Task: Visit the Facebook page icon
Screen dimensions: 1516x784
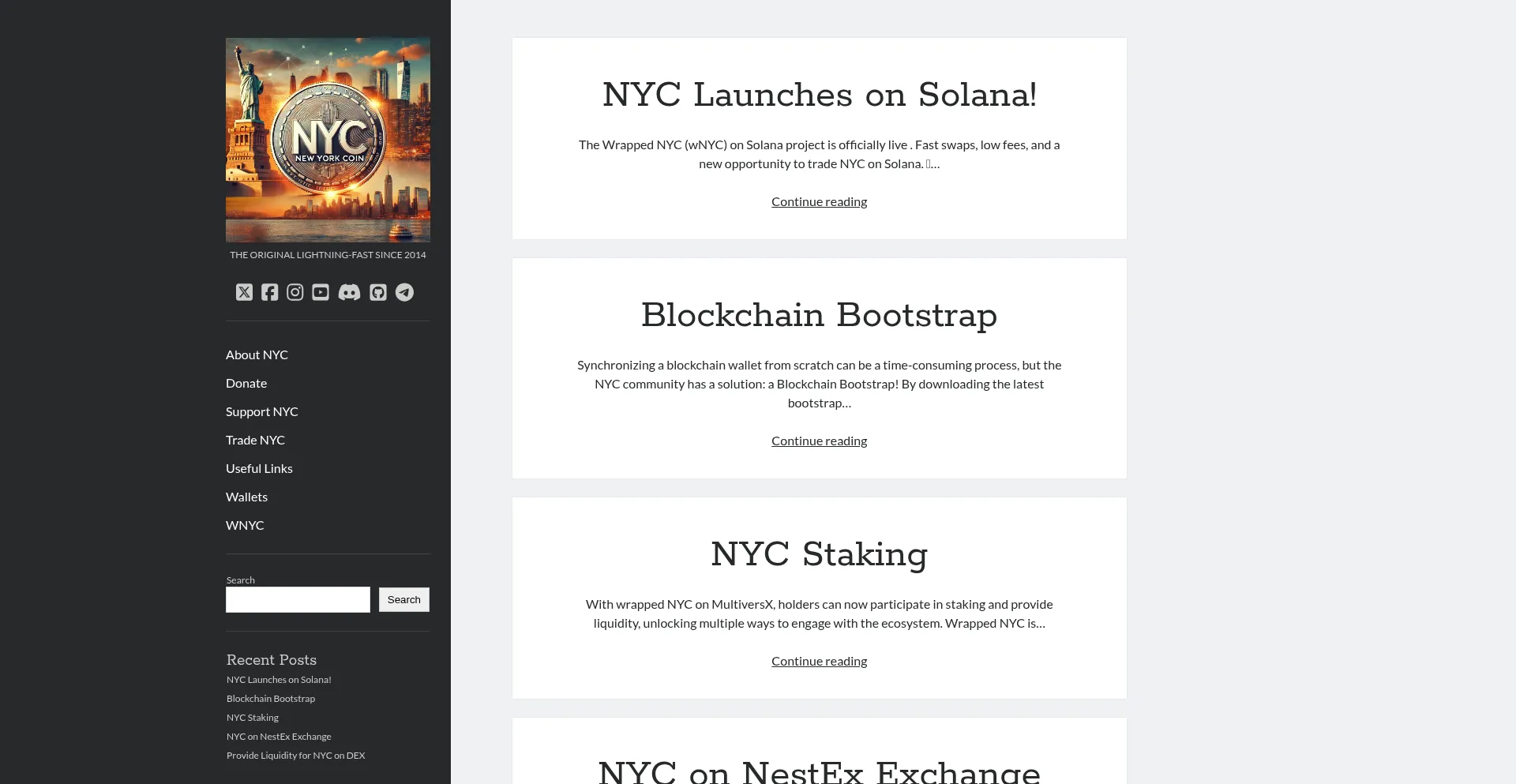Action: 269,292
